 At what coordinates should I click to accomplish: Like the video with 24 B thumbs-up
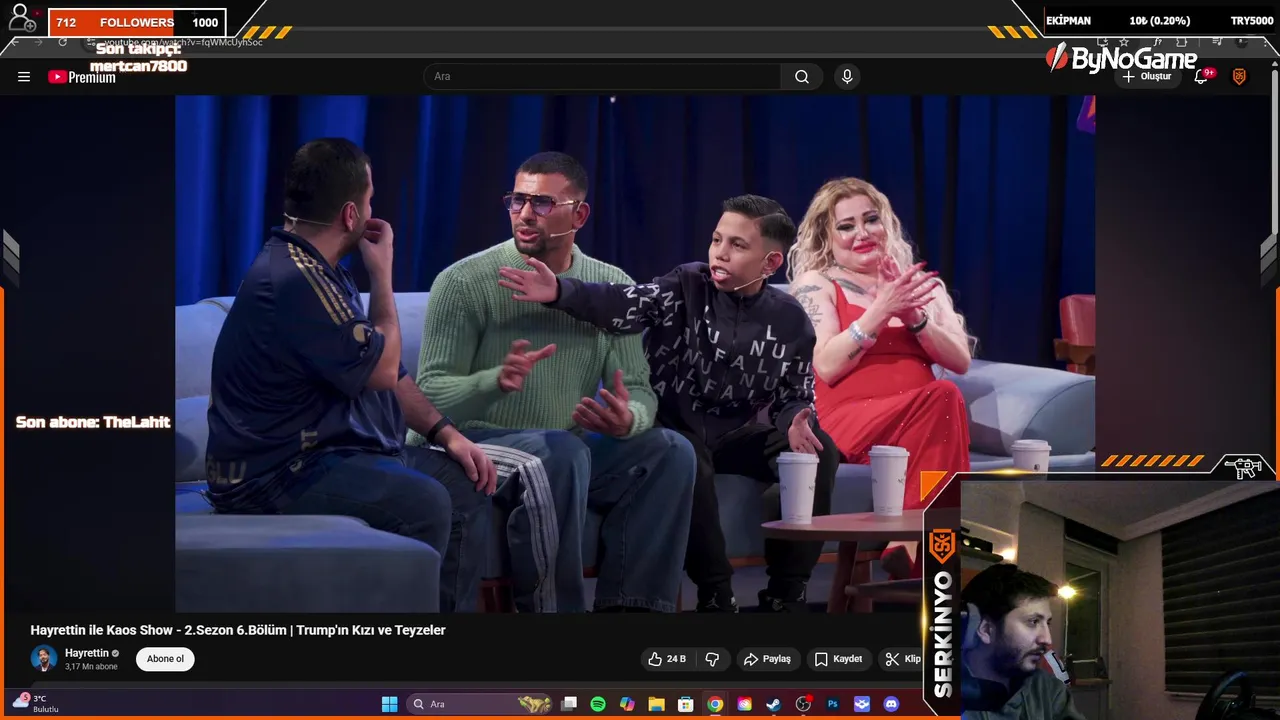coord(667,659)
